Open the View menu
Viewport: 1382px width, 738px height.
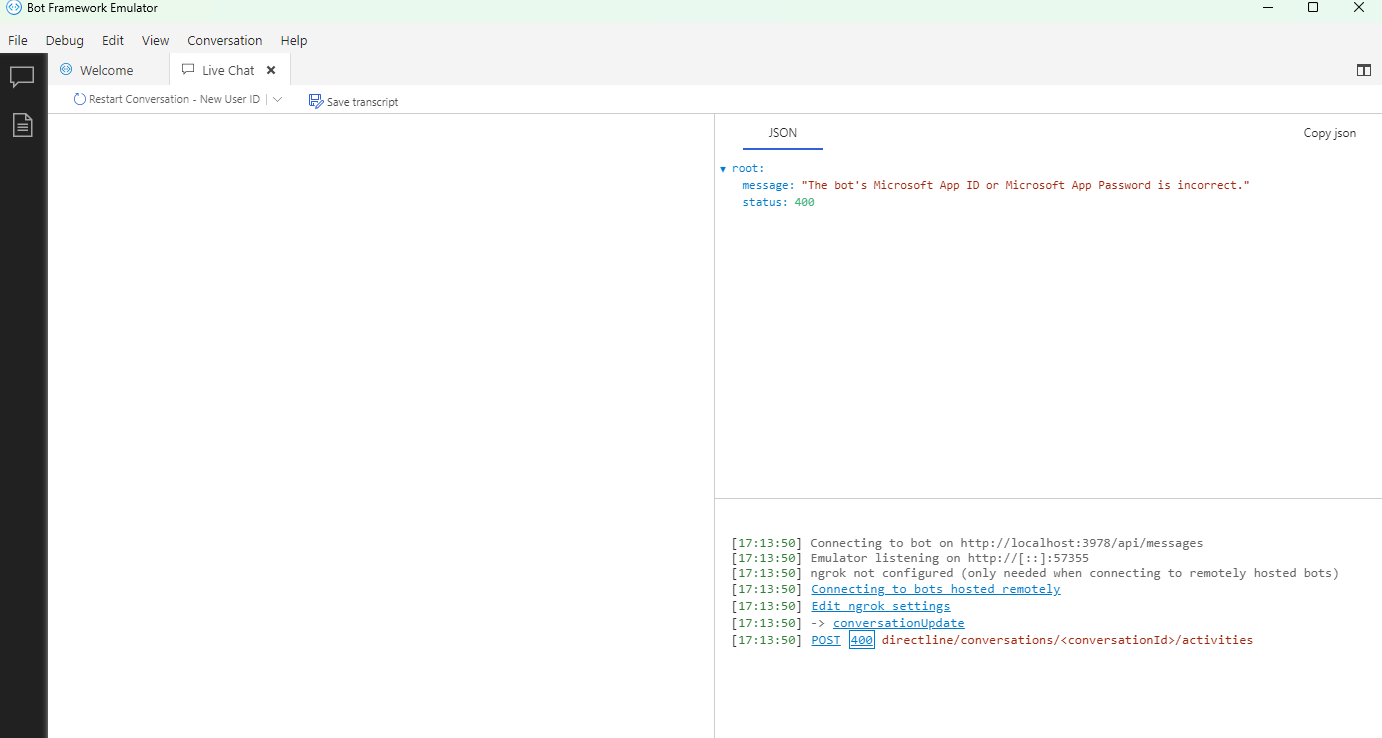(x=156, y=41)
